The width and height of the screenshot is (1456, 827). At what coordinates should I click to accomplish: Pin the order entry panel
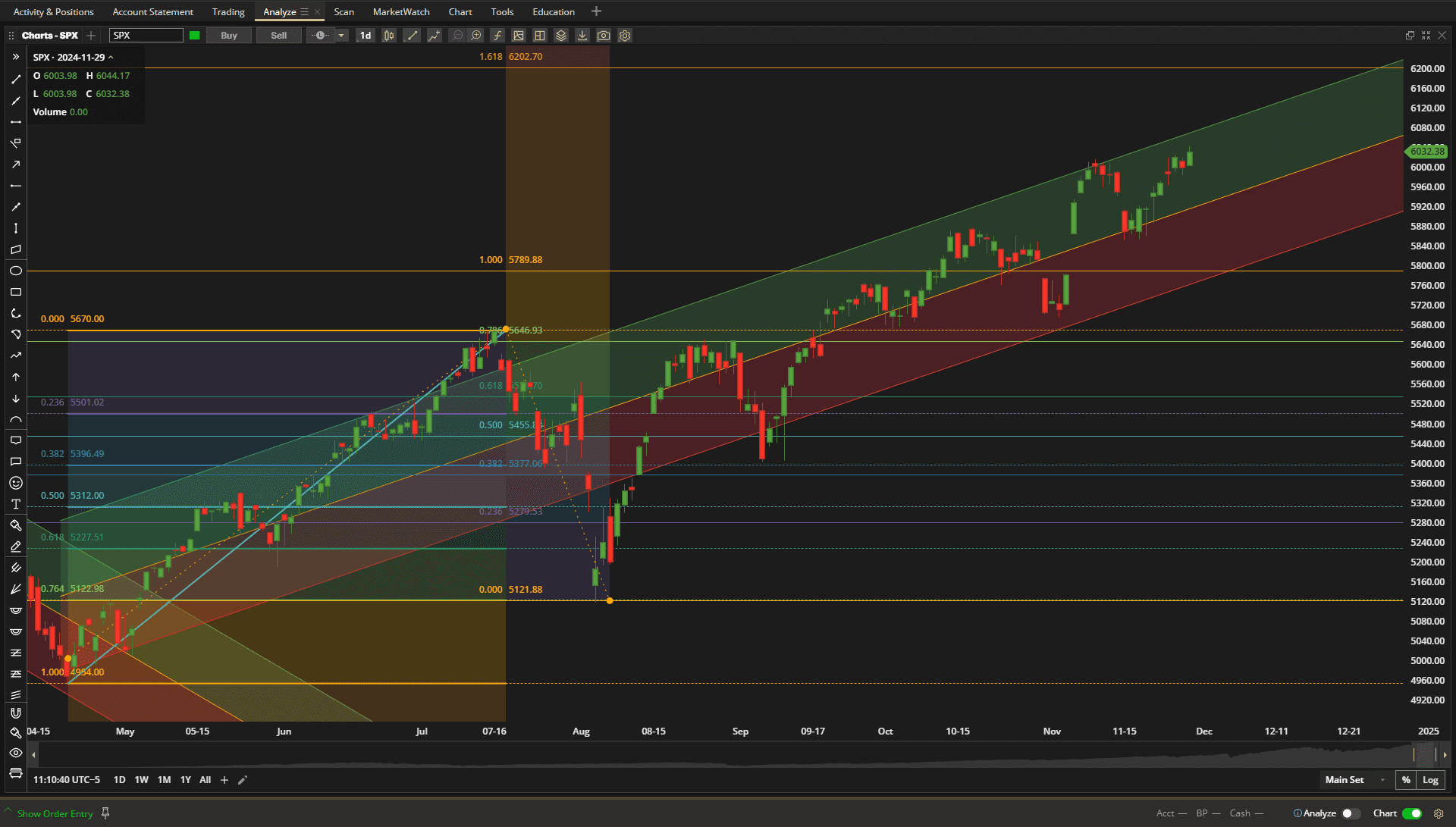105,813
